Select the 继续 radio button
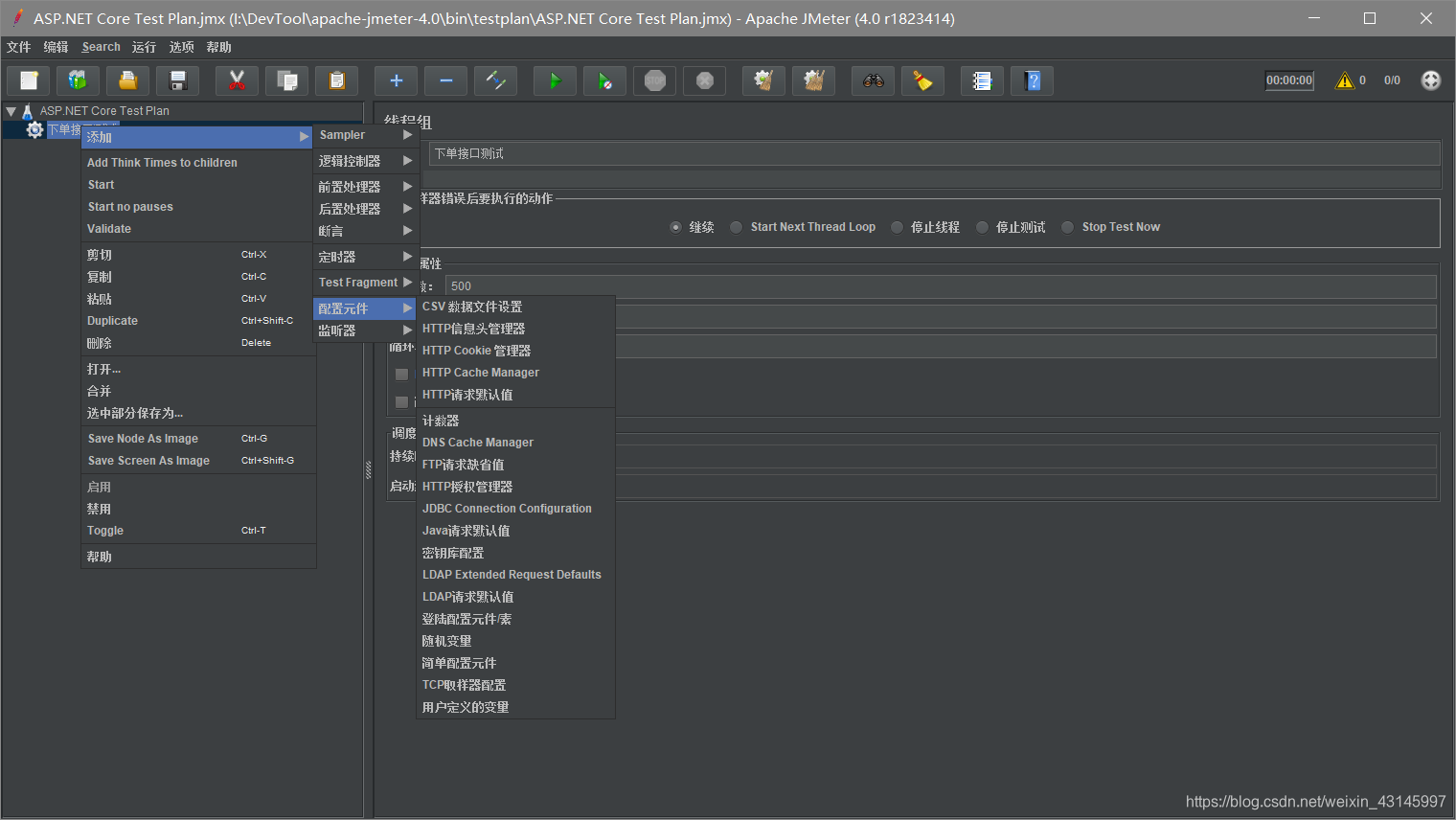This screenshot has height=820, width=1456. coord(675,227)
